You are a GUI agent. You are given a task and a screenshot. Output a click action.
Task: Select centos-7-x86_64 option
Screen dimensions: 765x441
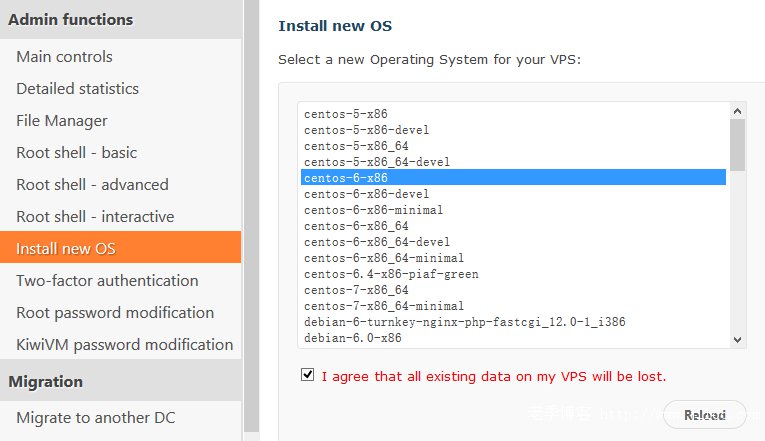[x=513, y=290]
